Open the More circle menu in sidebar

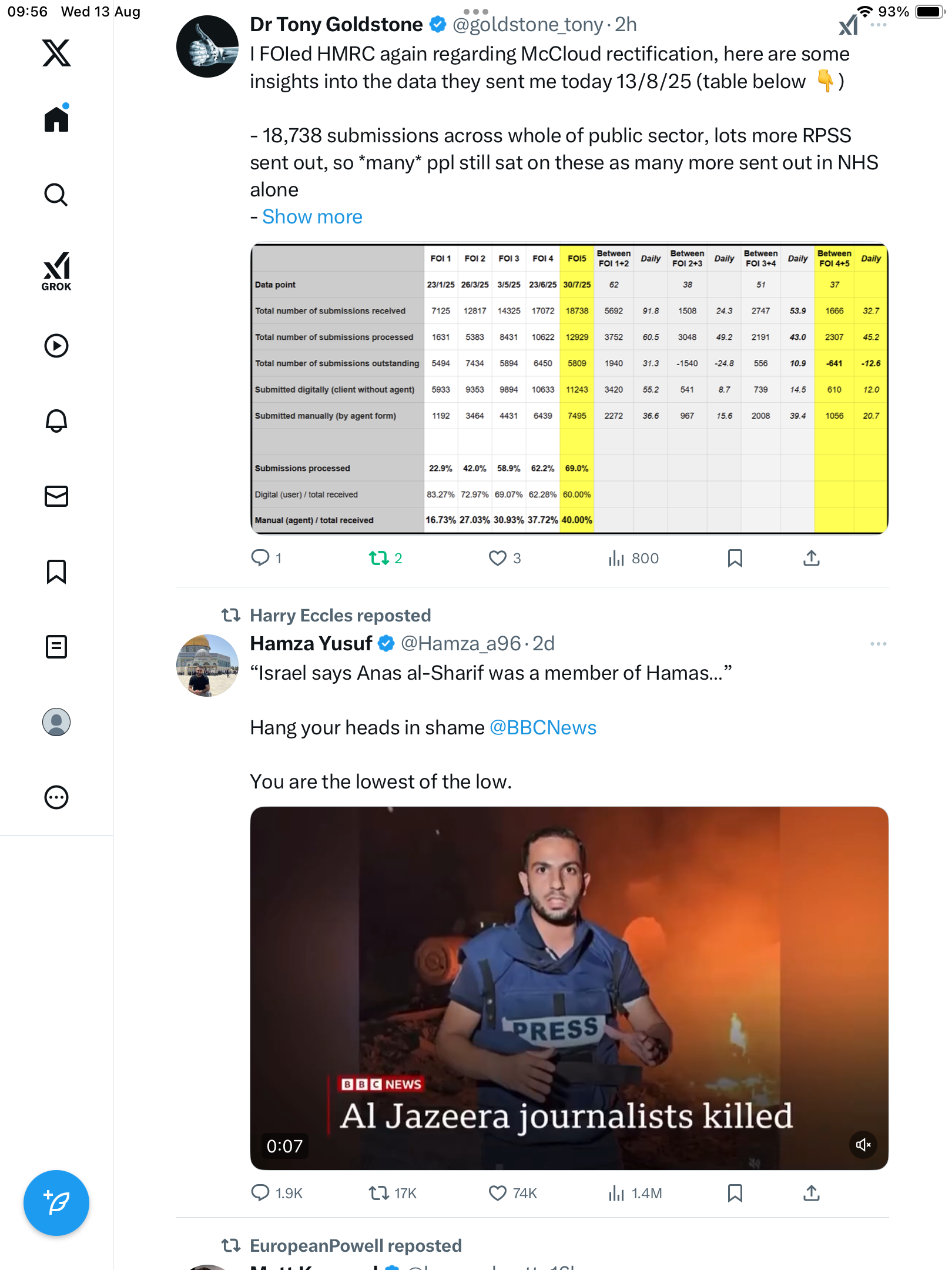click(56, 797)
